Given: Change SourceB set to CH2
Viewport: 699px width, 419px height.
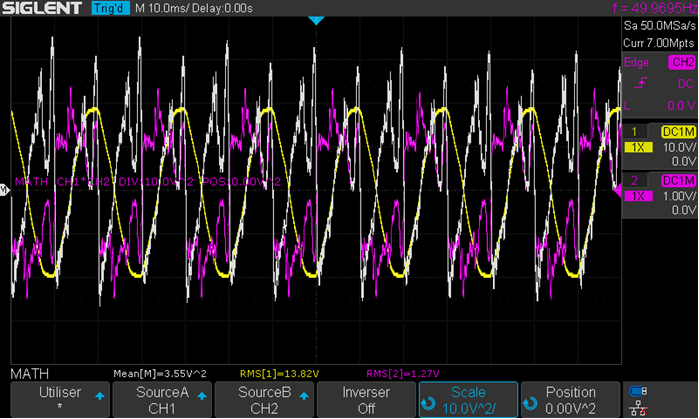Looking at the screenshot, I should (264, 399).
